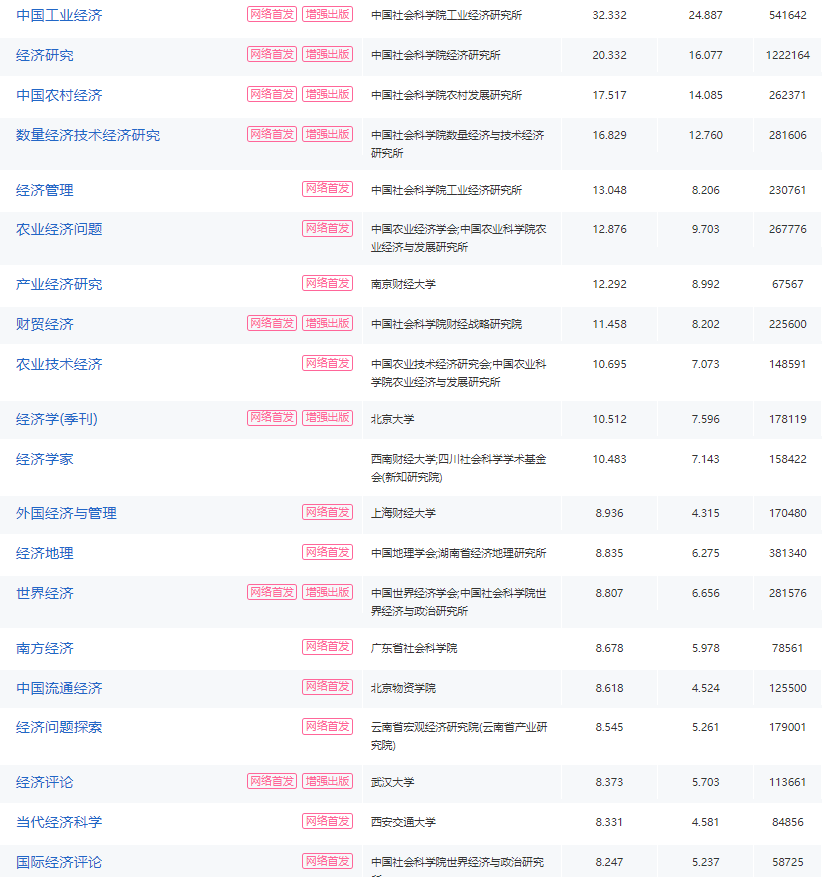Click 增强出版 tag in 经济评论 row

328,781
